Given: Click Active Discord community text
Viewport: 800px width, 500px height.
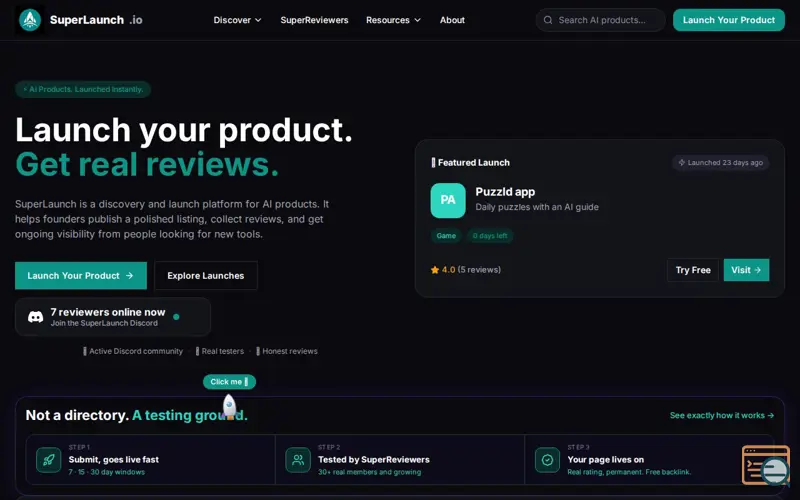Looking at the screenshot, I should coord(136,351).
